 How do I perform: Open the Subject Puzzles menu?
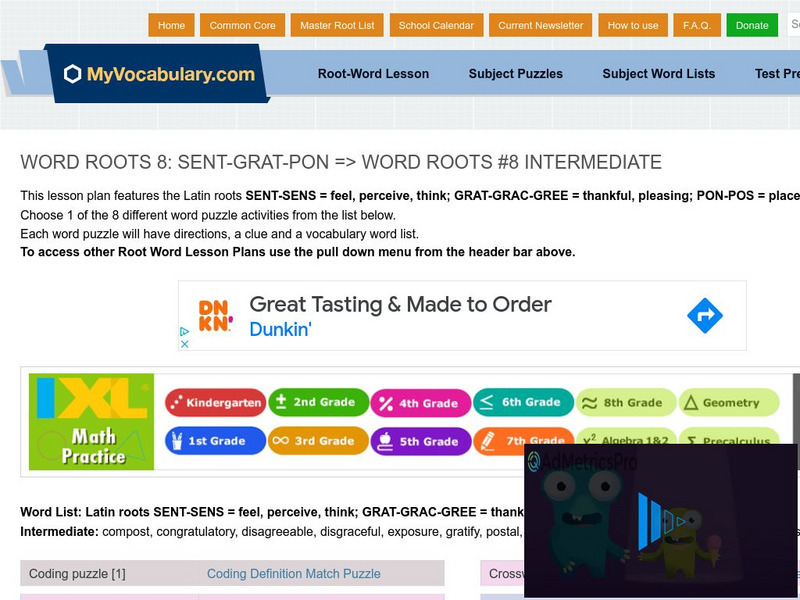[x=515, y=74]
